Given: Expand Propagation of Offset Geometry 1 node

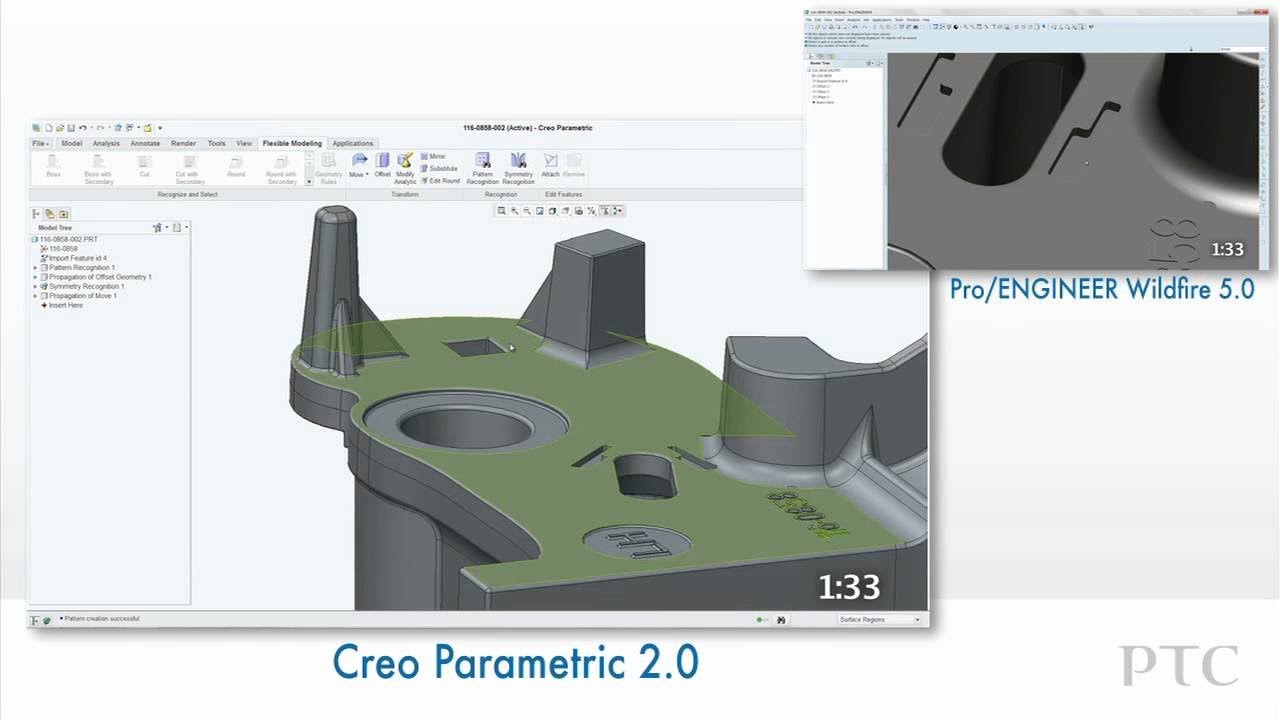Looking at the screenshot, I should (35, 277).
